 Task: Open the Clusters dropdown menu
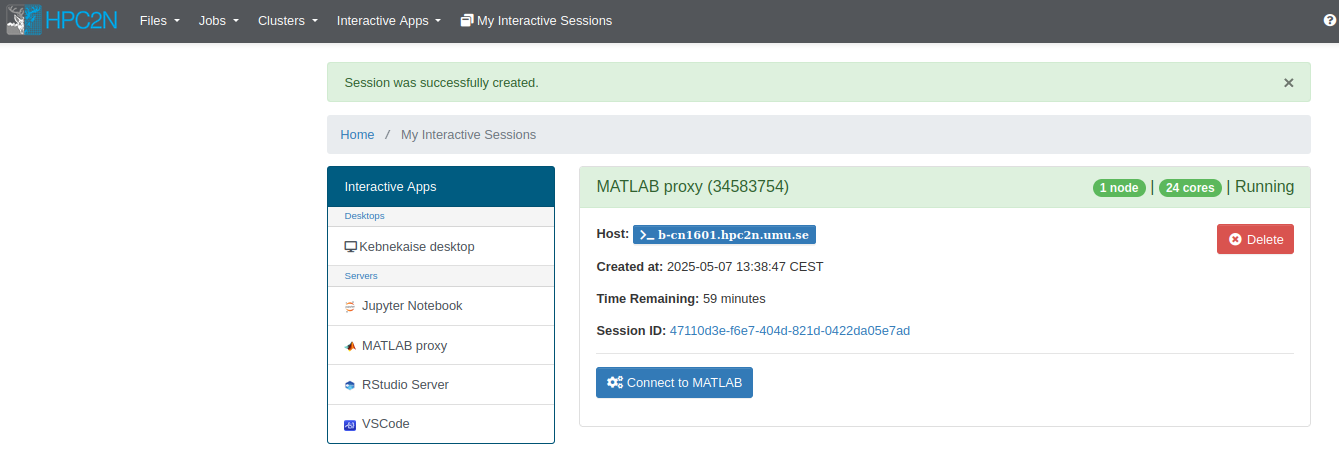pyautogui.click(x=288, y=20)
